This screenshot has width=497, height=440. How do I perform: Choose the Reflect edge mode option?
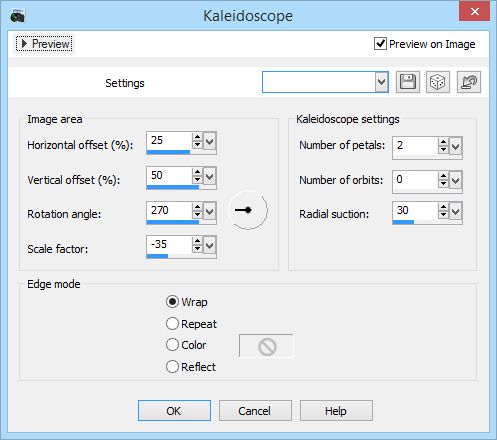[x=172, y=367]
